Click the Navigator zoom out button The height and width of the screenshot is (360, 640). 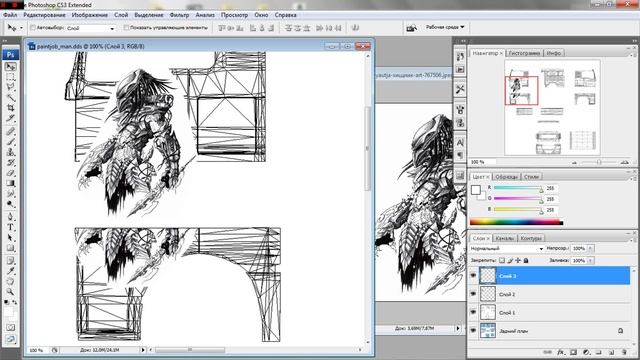coord(574,162)
